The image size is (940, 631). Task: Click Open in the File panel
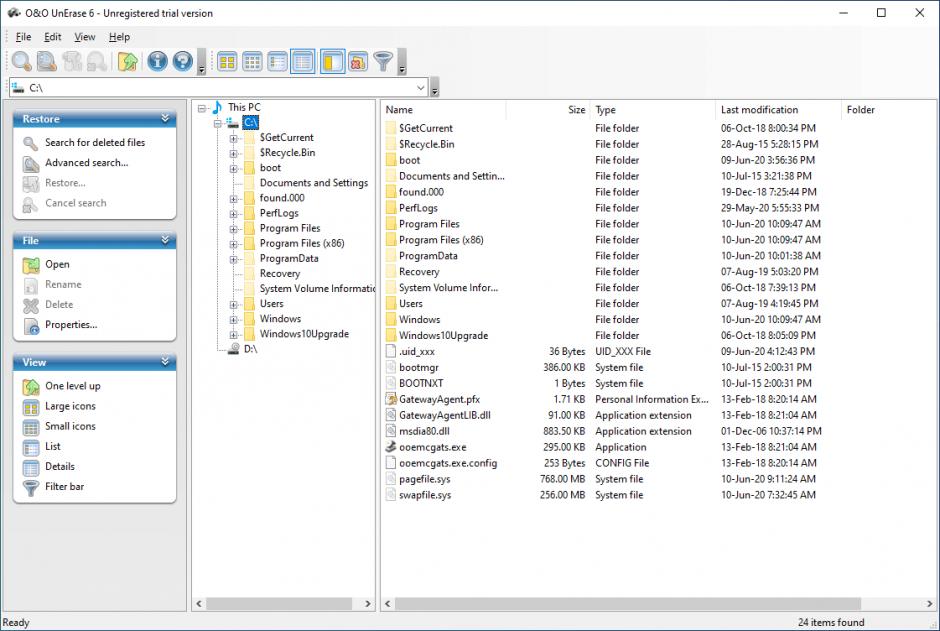point(57,264)
